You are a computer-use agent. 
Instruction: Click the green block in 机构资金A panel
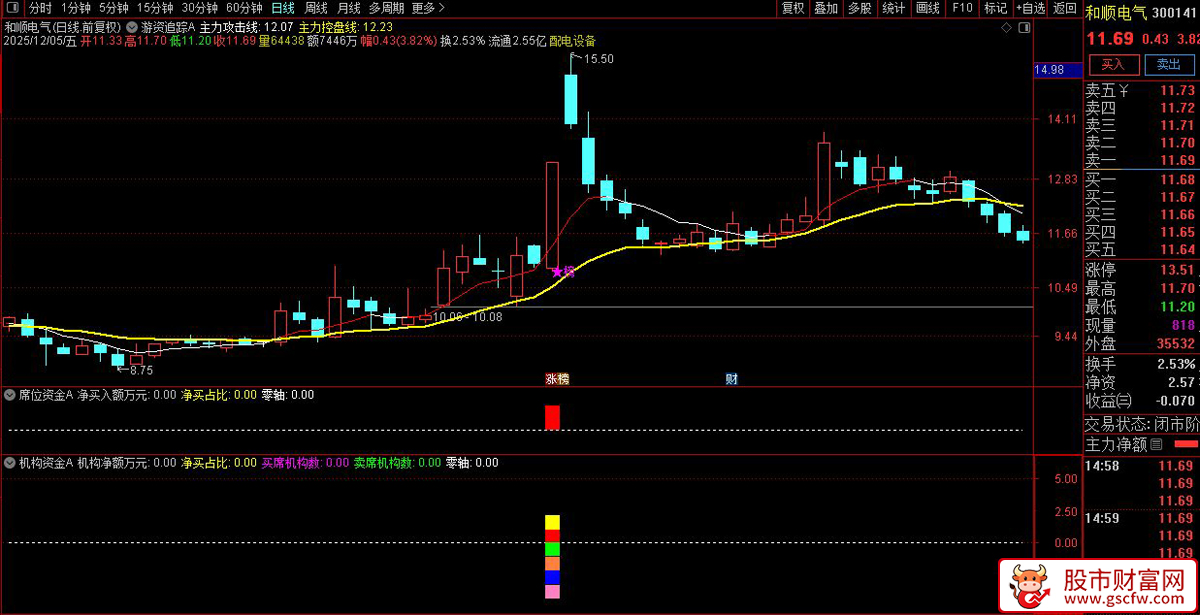click(552, 550)
